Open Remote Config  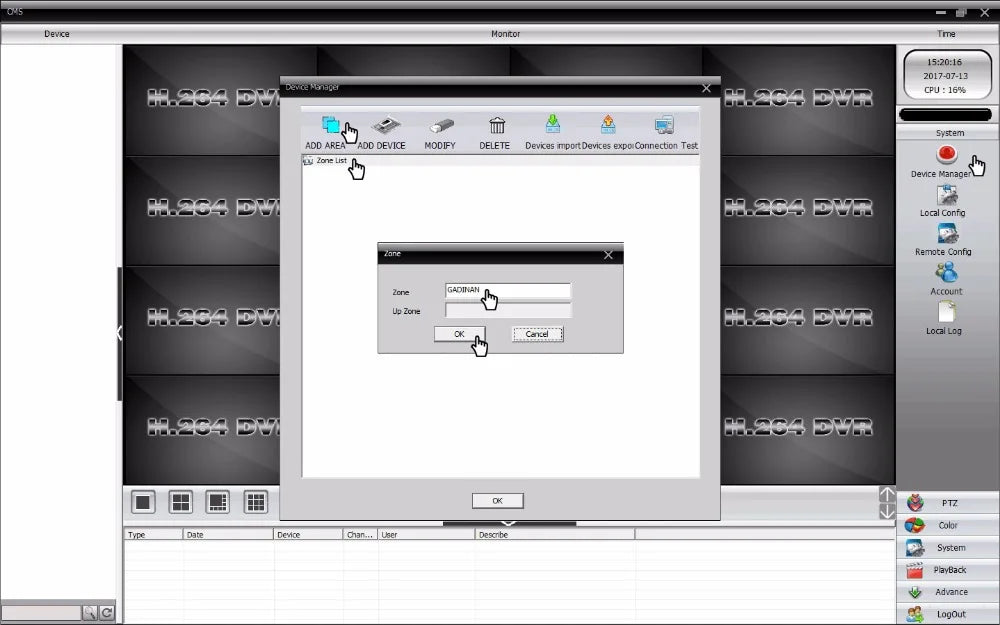[947, 234]
